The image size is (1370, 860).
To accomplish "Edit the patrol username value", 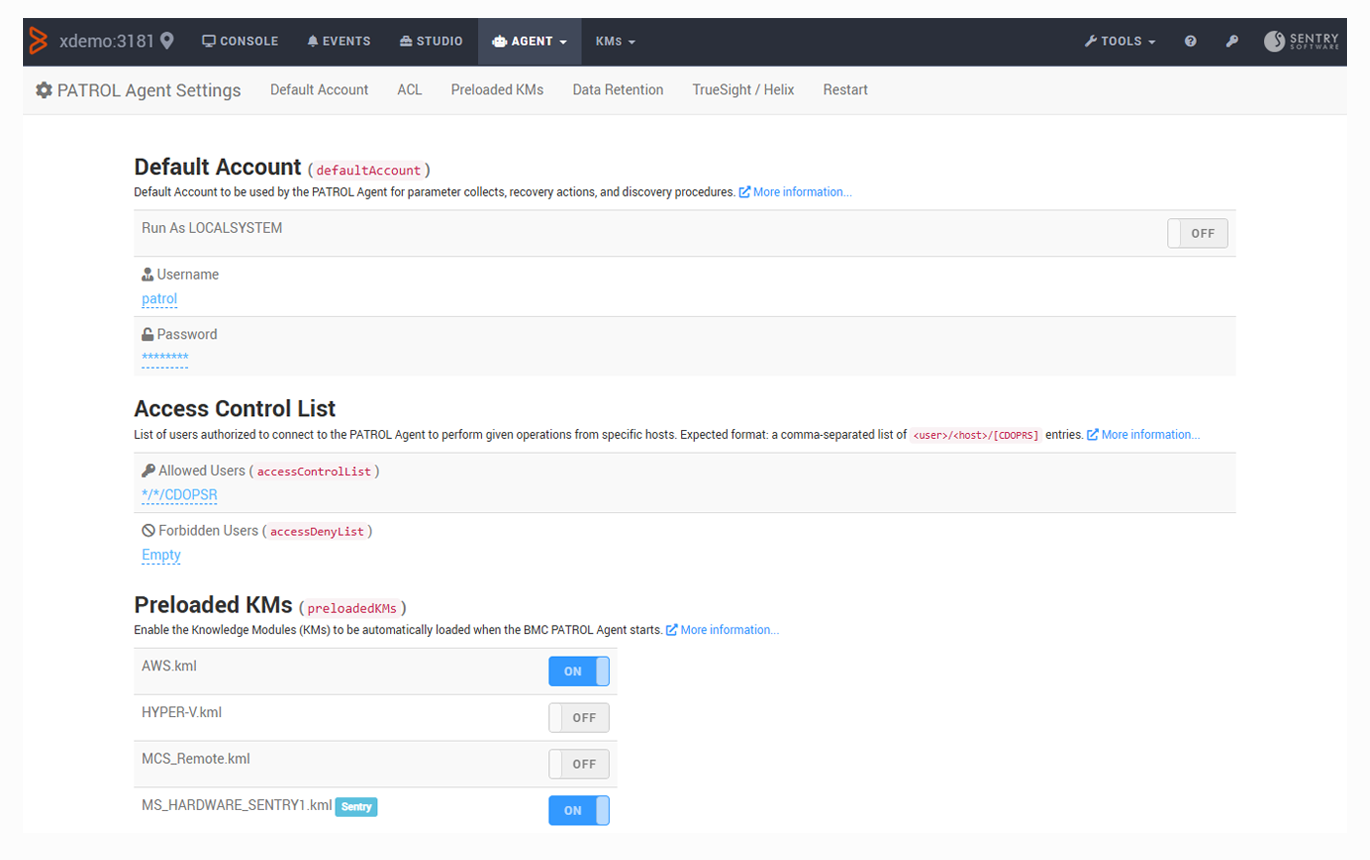I will click(159, 299).
